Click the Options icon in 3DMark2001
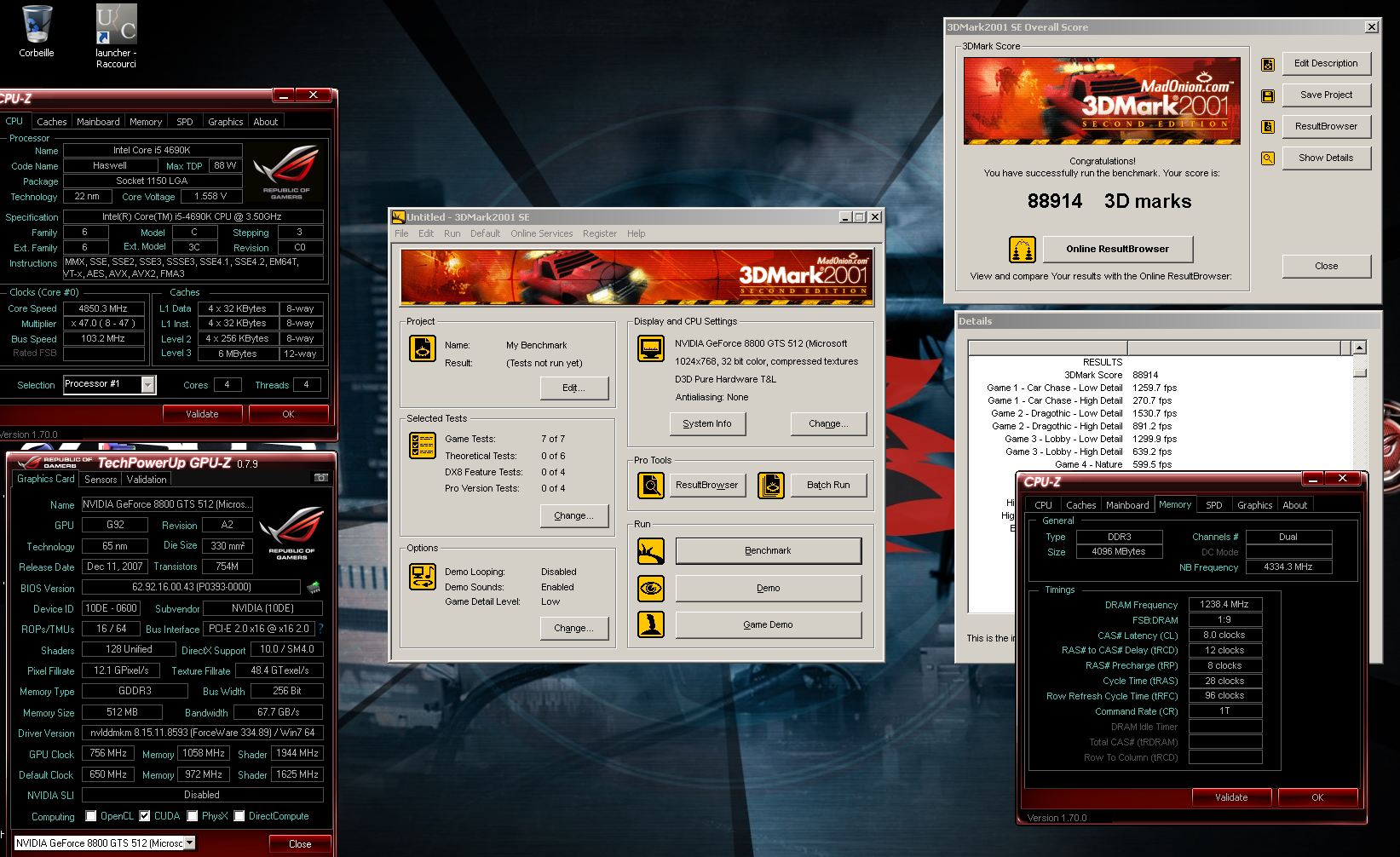Screen dimensions: 1400x857 tap(423, 577)
